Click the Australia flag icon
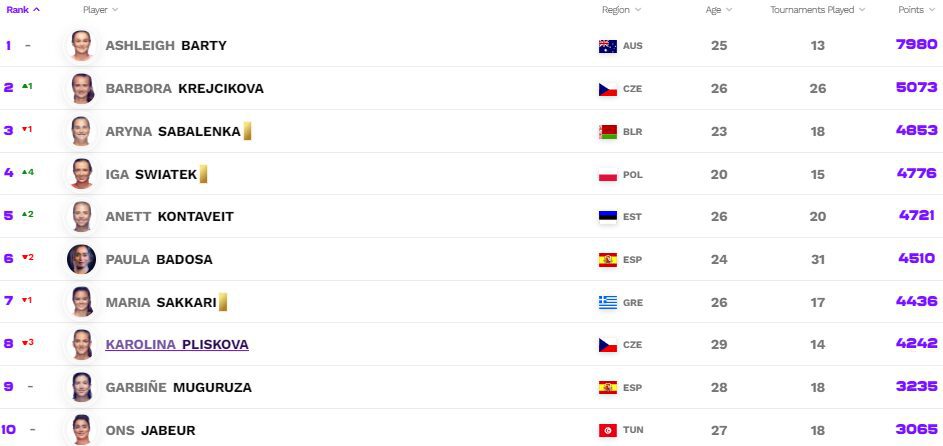 pyautogui.click(x=607, y=46)
